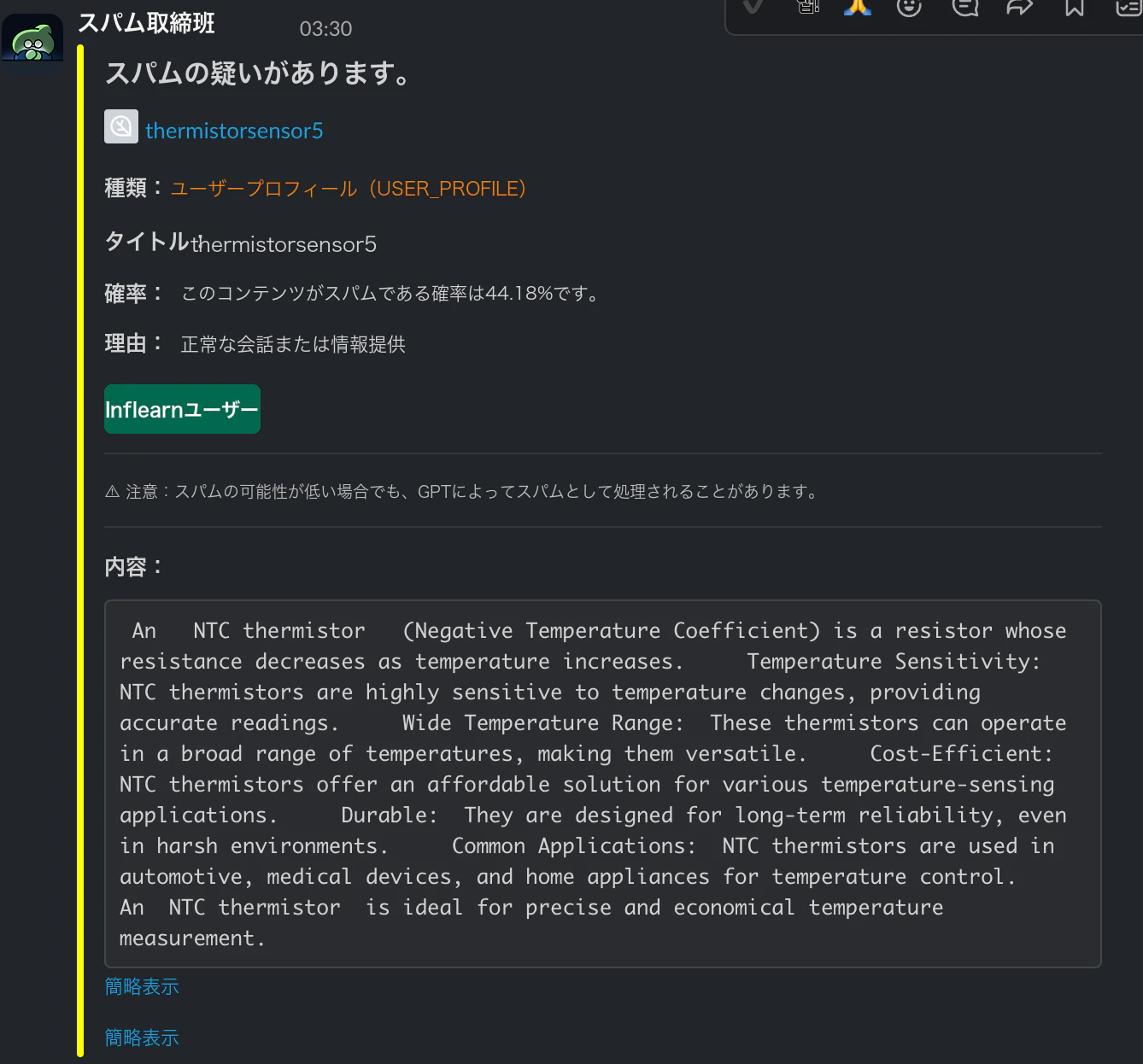This screenshot has height=1064, width=1143.
Task: Bookmark this message for later
Action: pyautogui.click(x=1075, y=7)
